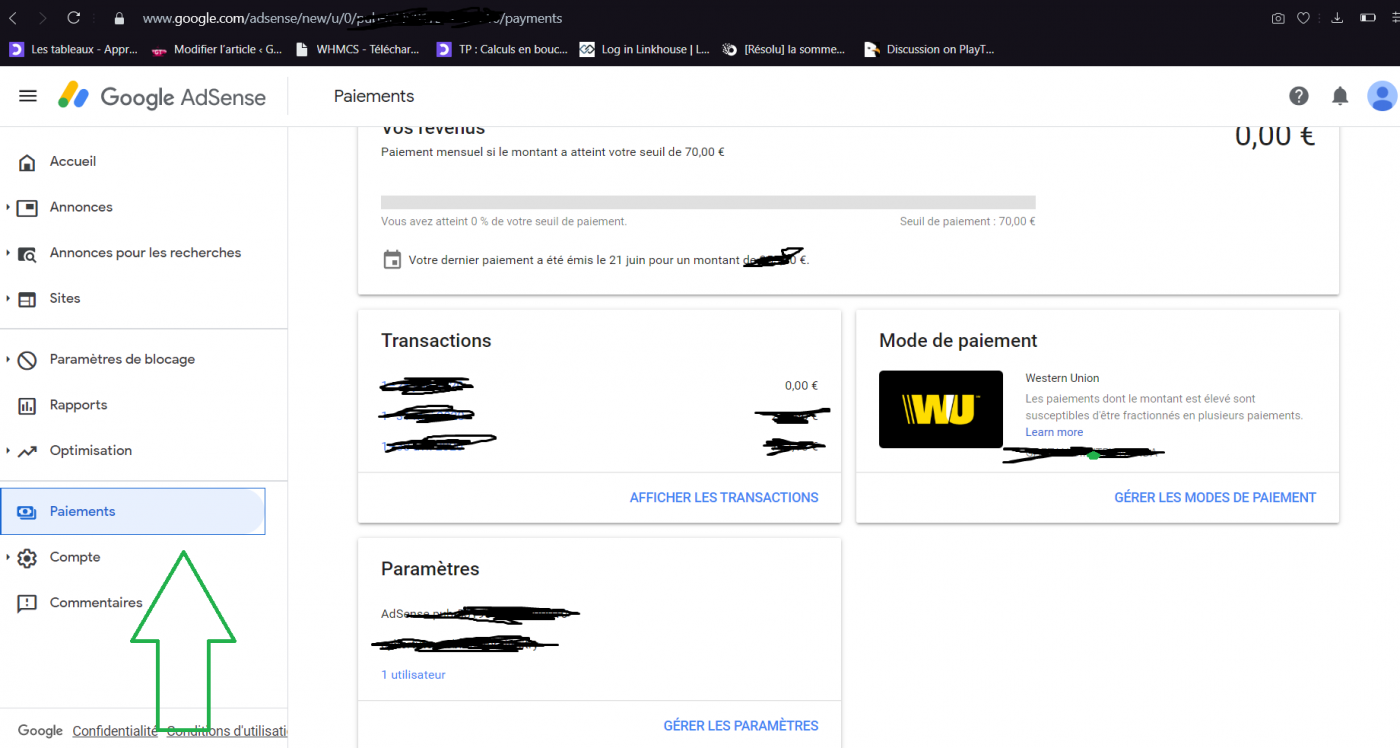Click the browser forward arrow

click(42, 18)
